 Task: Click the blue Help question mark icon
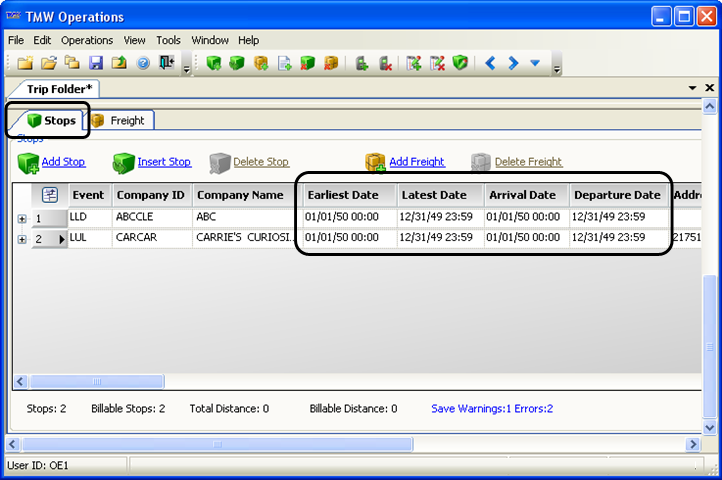[x=142, y=64]
